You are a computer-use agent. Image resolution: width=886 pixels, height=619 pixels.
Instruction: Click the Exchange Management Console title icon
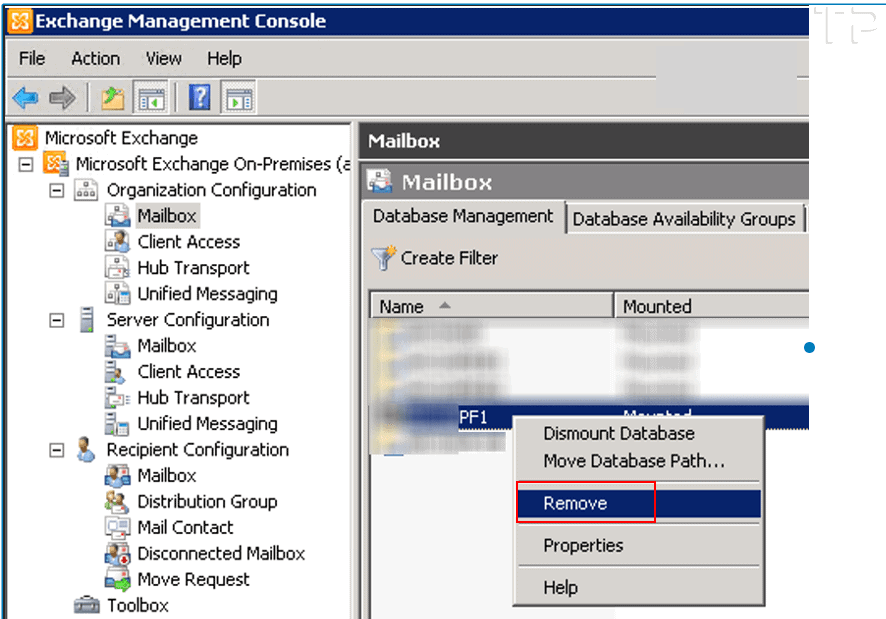(20, 21)
